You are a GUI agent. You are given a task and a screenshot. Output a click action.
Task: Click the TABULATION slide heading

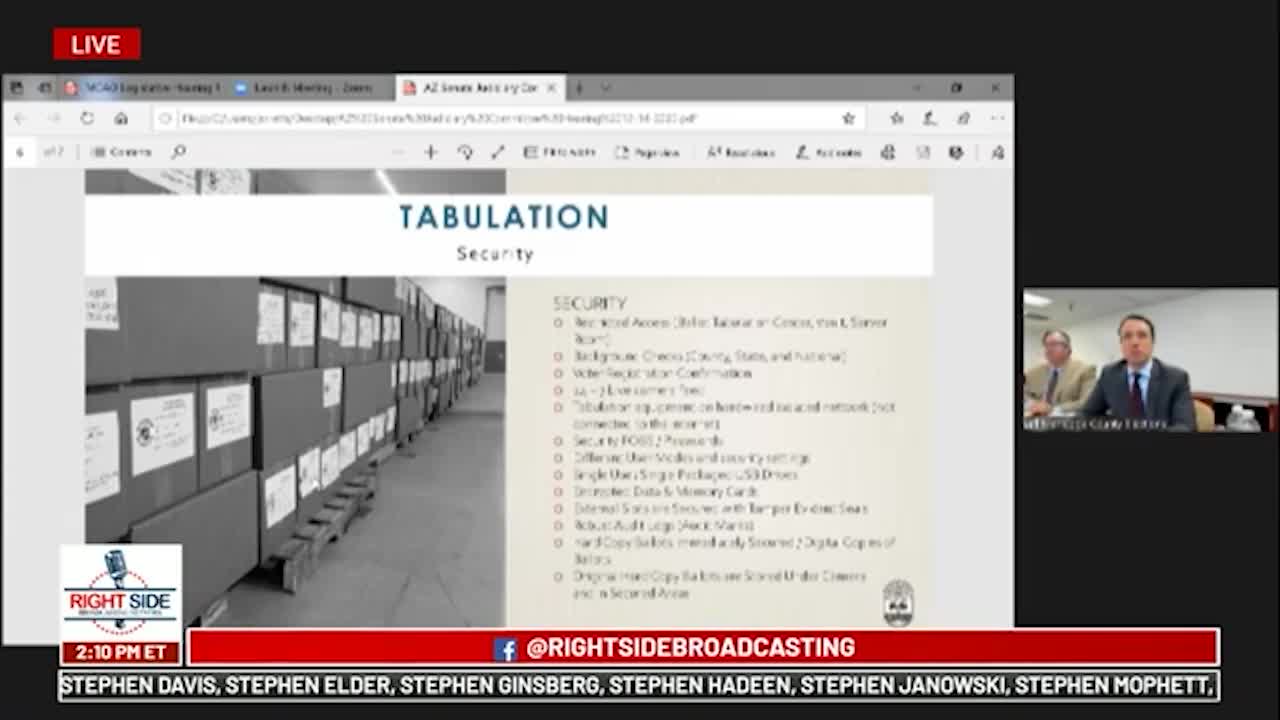click(x=503, y=217)
